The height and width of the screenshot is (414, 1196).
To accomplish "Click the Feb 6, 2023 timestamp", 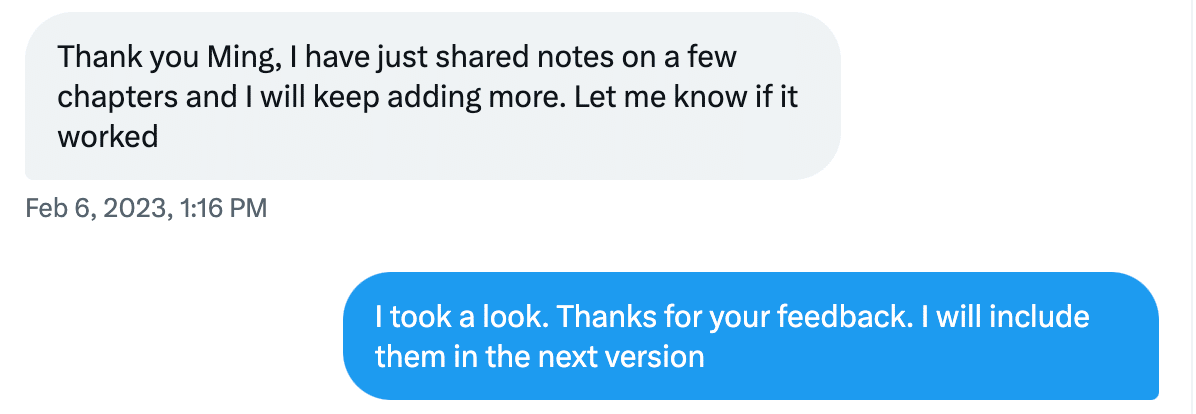I will coord(146,208).
